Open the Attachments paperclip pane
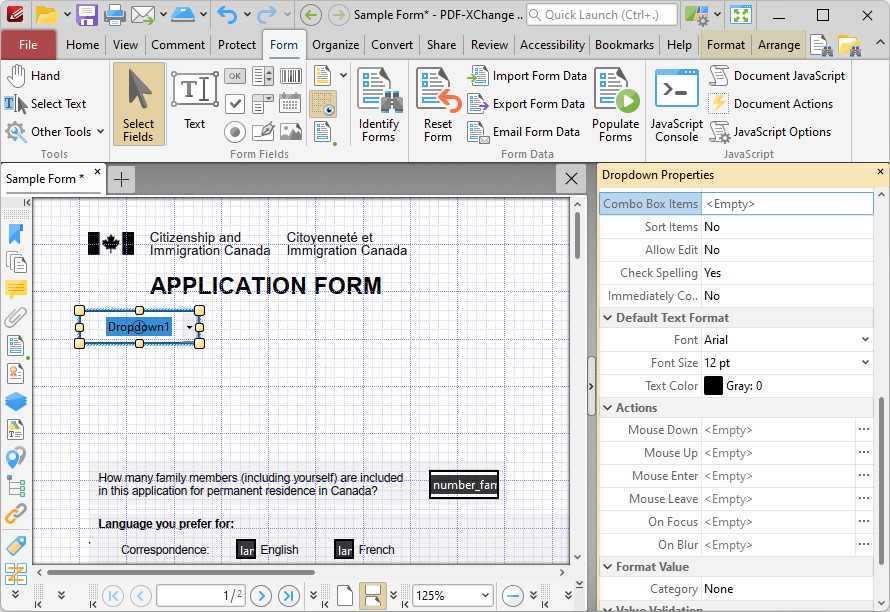This screenshot has width=890, height=612. tap(16, 317)
